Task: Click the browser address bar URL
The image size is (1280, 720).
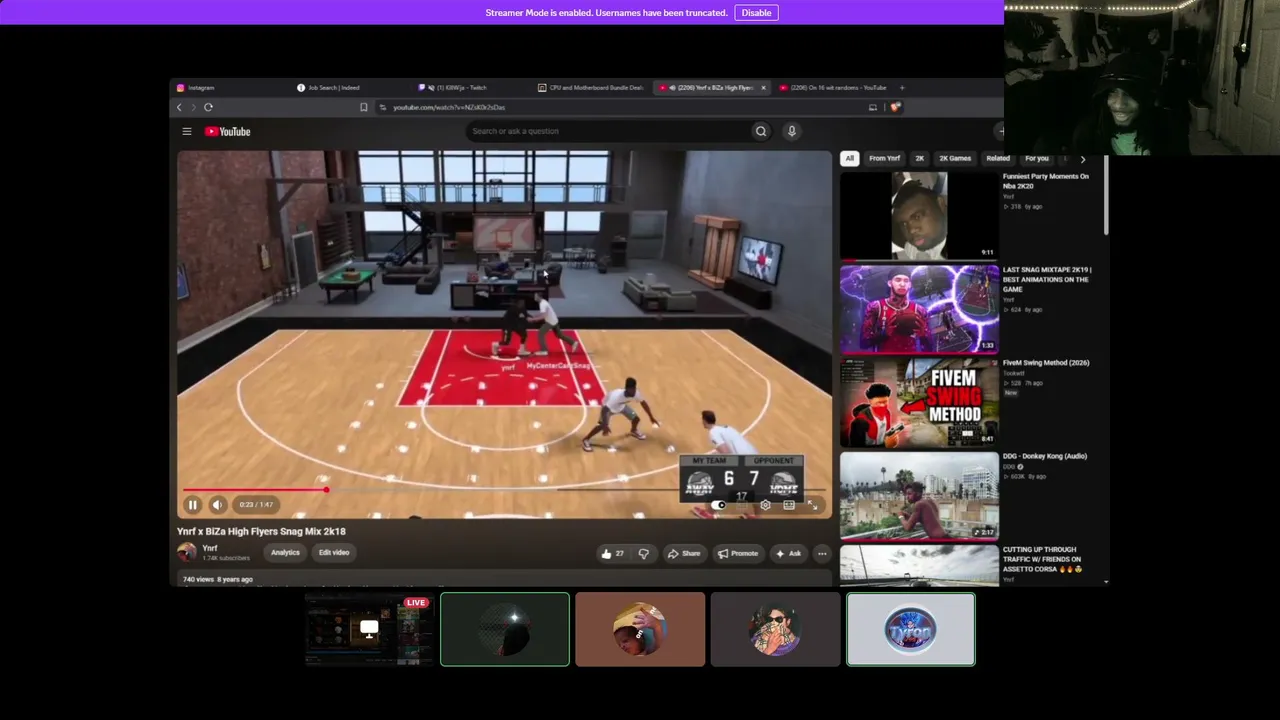Action: [x=449, y=107]
